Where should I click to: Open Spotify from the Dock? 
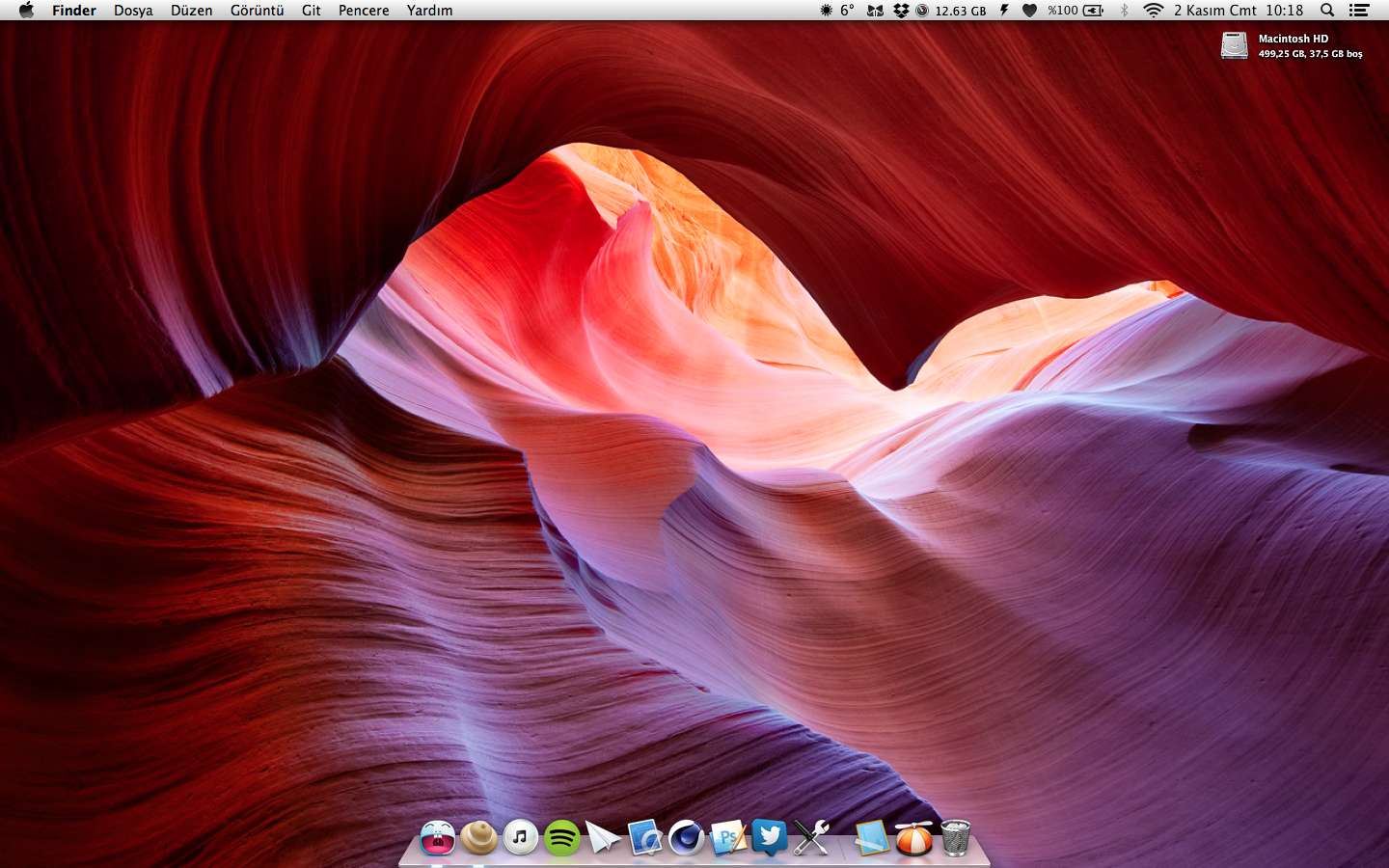click(562, 837)
